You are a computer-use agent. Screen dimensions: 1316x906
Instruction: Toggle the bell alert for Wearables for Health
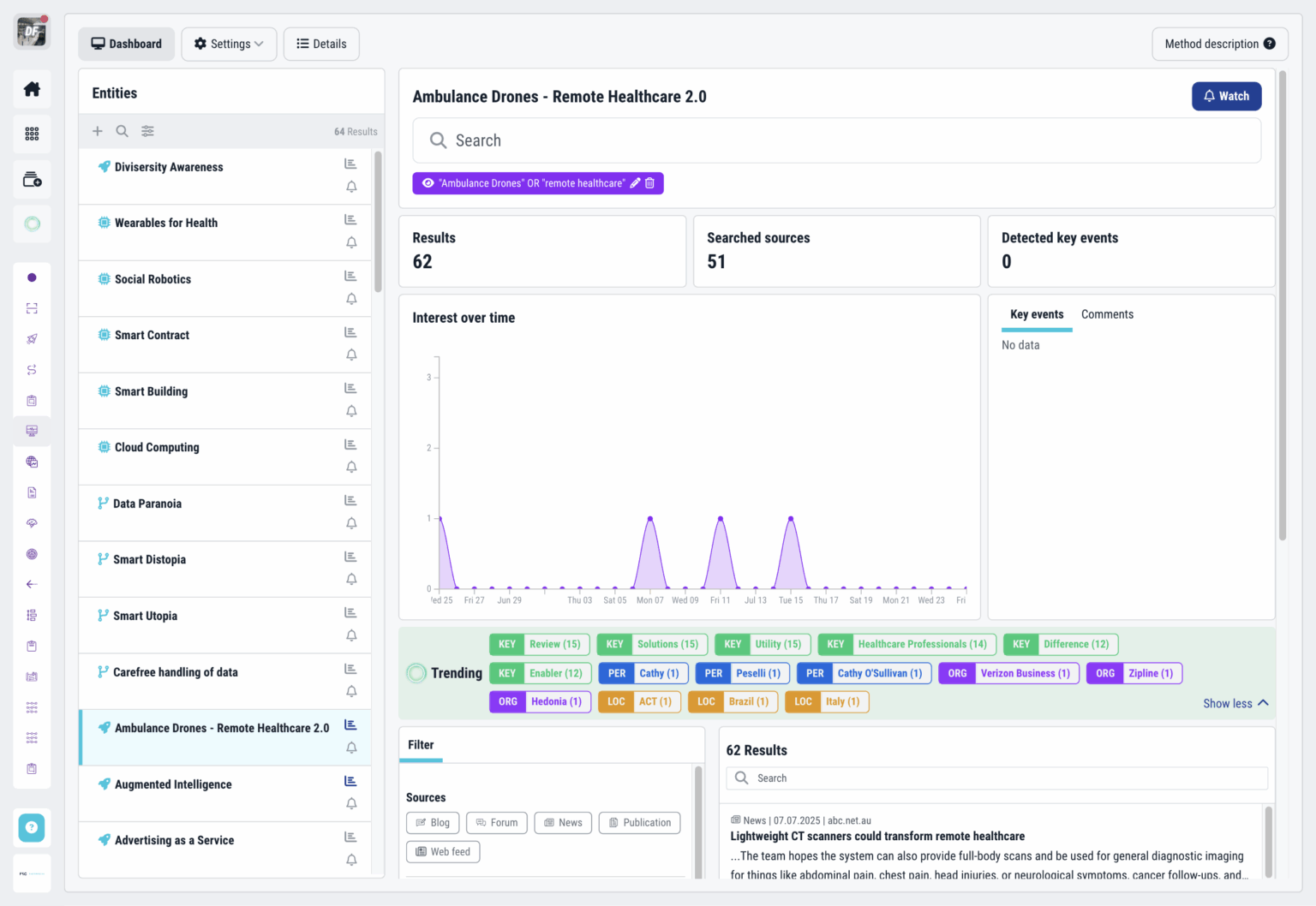coord(350,242)
